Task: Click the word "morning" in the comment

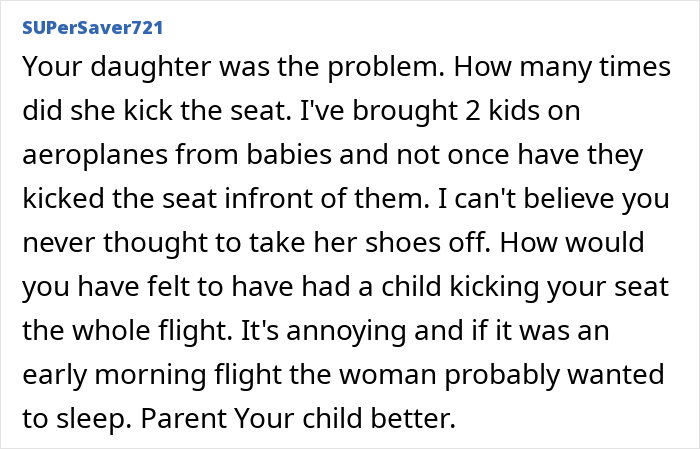Action: 150,376
